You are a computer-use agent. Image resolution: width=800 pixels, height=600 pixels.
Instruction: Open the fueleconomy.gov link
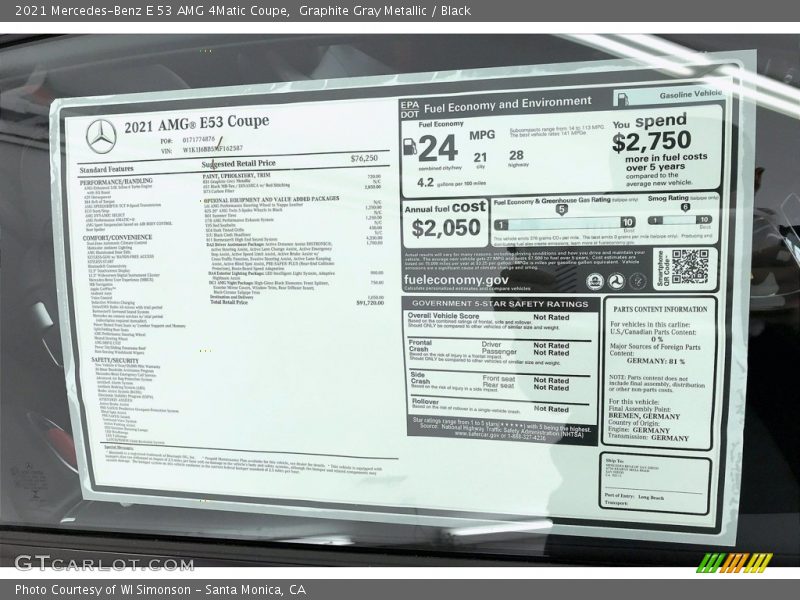pyautogui.click(x=456, y=280)
